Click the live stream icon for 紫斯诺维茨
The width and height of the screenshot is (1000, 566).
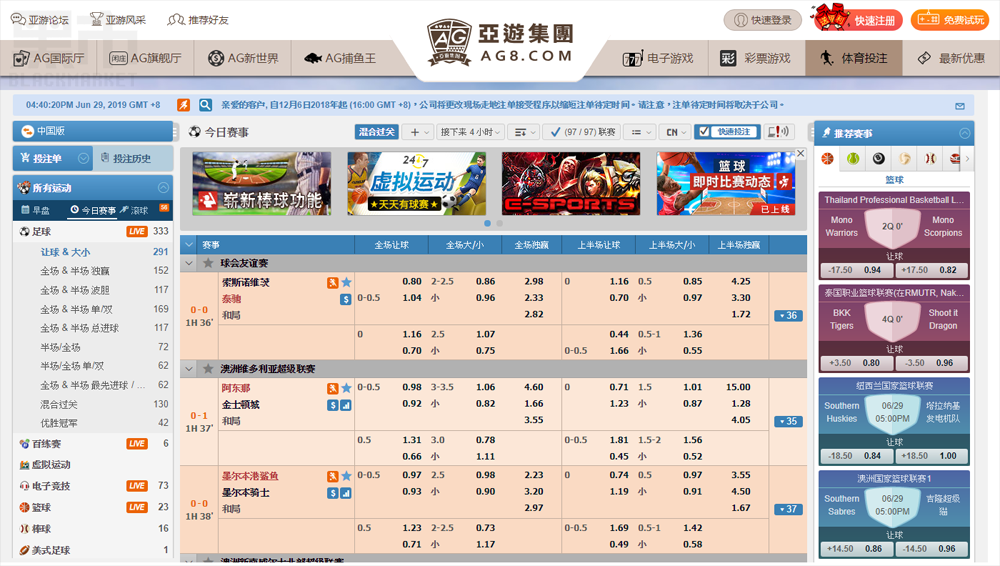333,283
